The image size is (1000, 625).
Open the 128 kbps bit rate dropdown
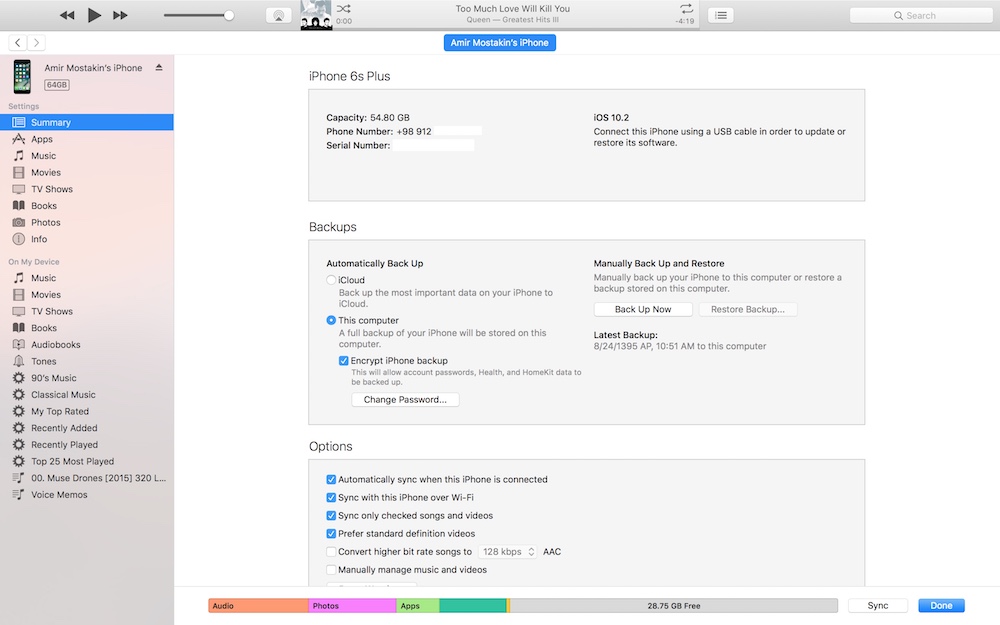[508, 552]
